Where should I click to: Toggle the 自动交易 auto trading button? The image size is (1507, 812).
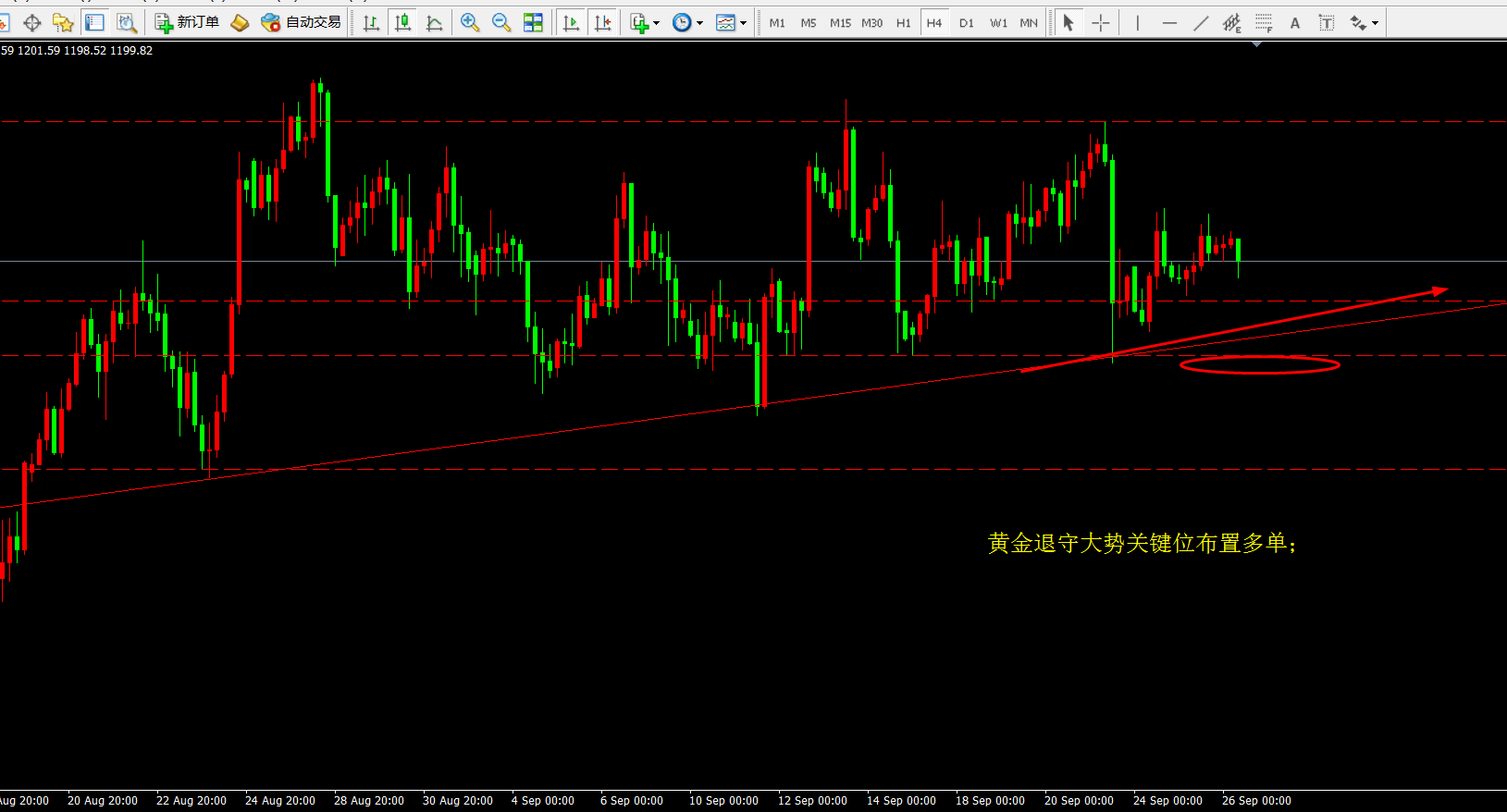[x=301, y=22]
